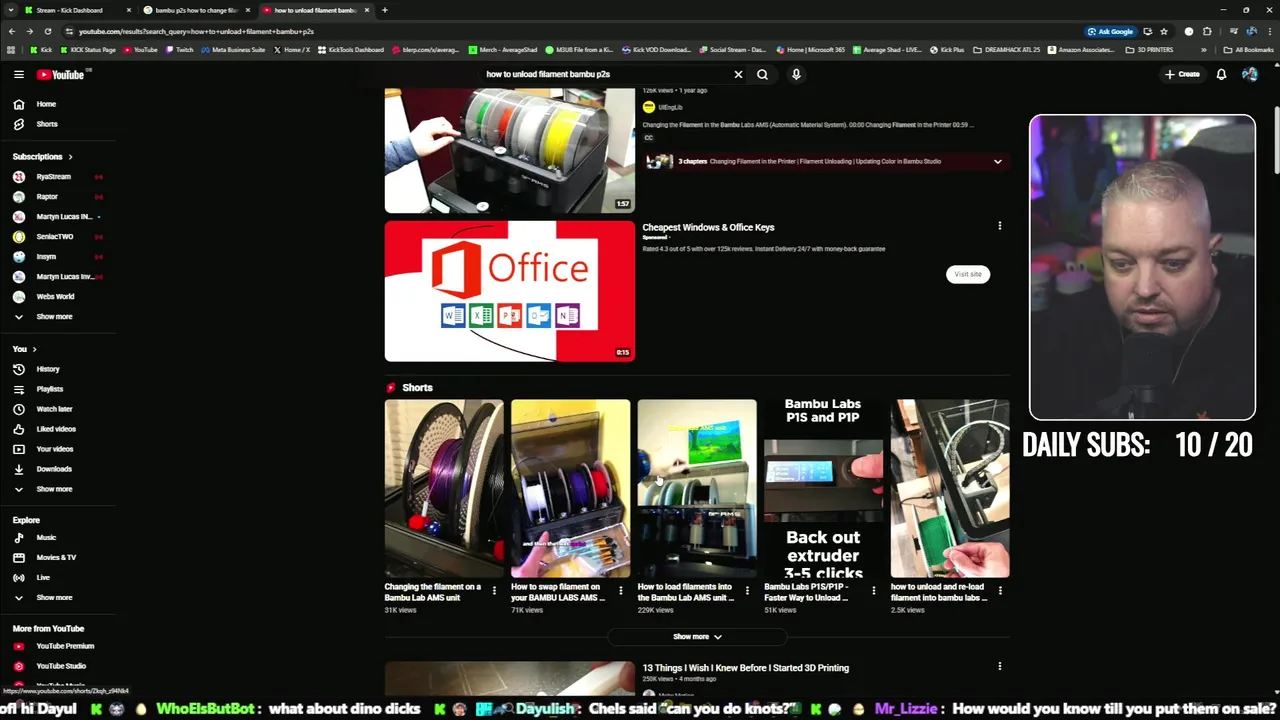Open the KICK Status Page bookmark
The height and width of the screenshot is (720, 1280).
[87, 49]
